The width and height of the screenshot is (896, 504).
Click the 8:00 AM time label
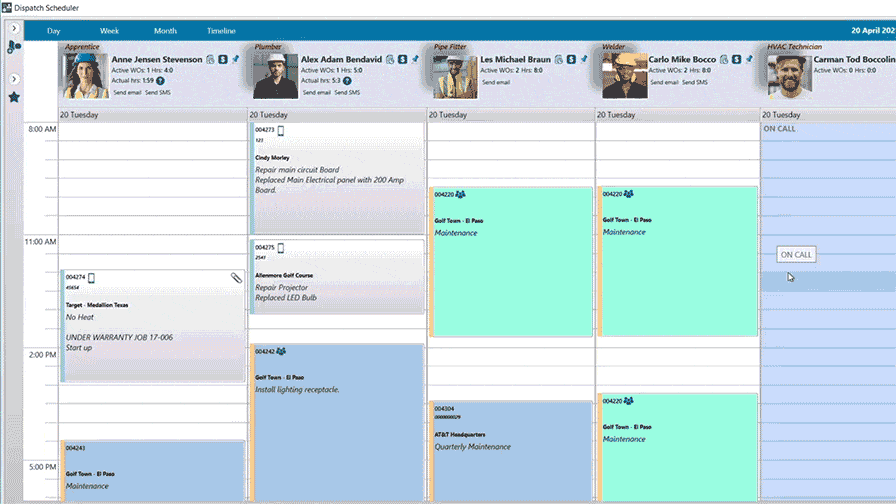coord(42,129)
